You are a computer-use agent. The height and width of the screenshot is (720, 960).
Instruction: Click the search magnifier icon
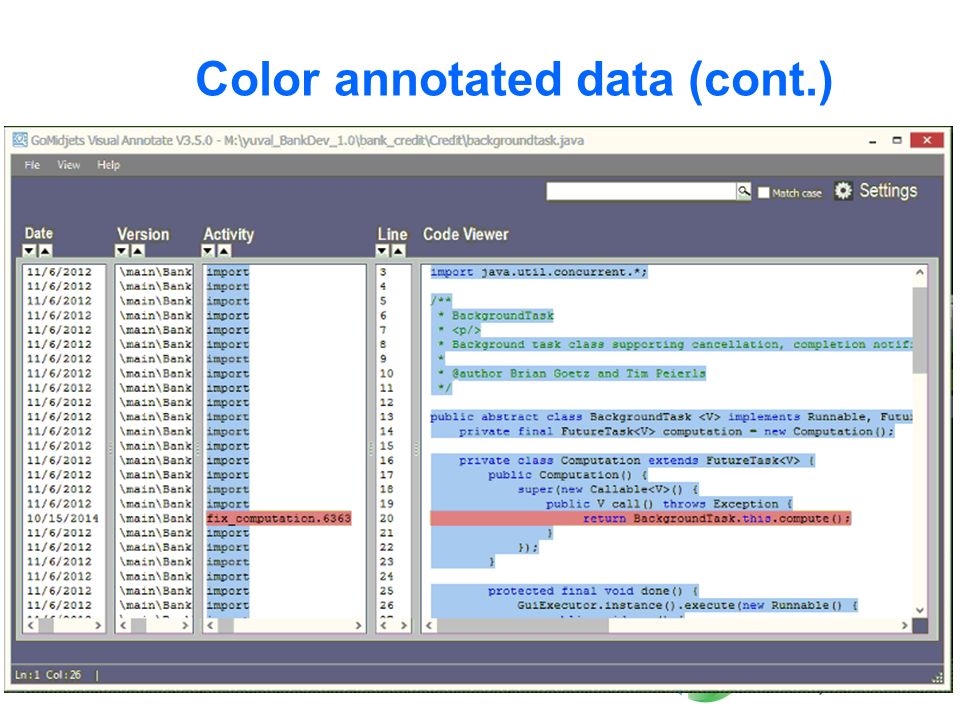point(743,192)
